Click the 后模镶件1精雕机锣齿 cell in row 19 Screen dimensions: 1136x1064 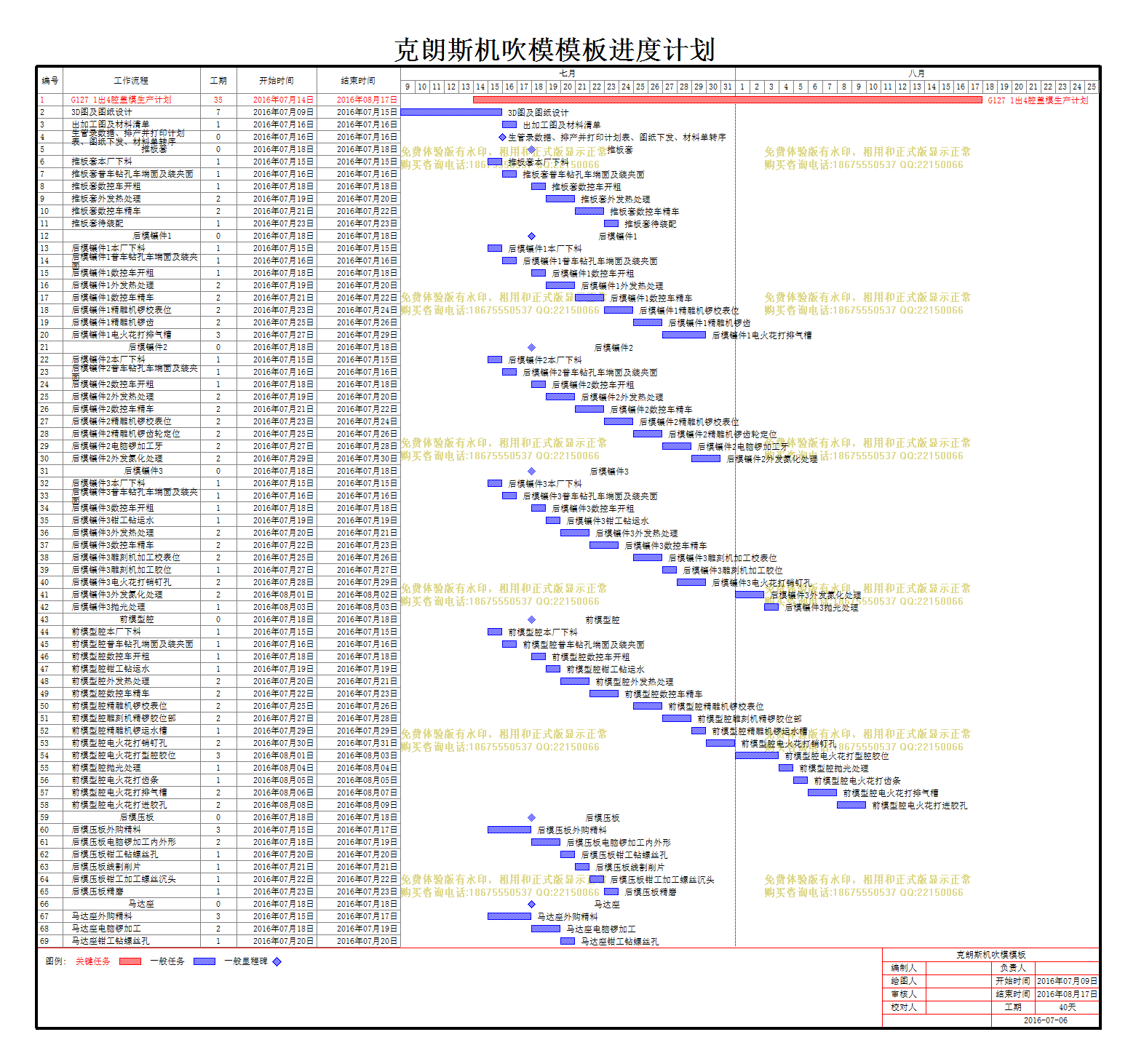(131, 322)
